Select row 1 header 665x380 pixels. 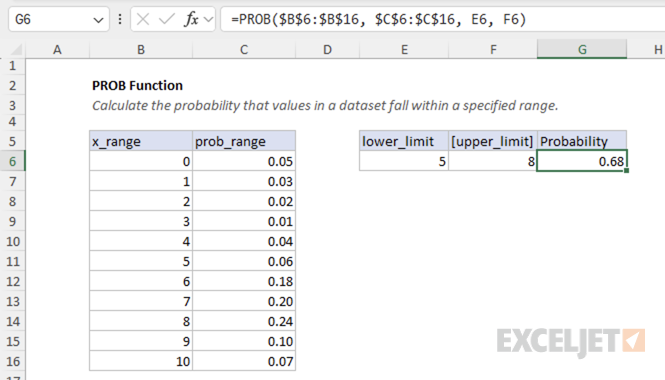[x=13, y=66]
